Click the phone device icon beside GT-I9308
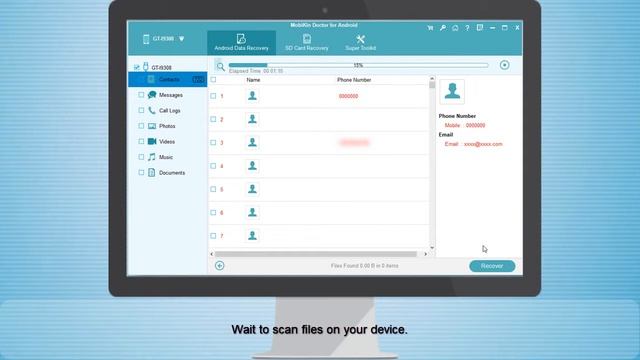The height and width of the screenshot is (360, 640). [146, 39]
